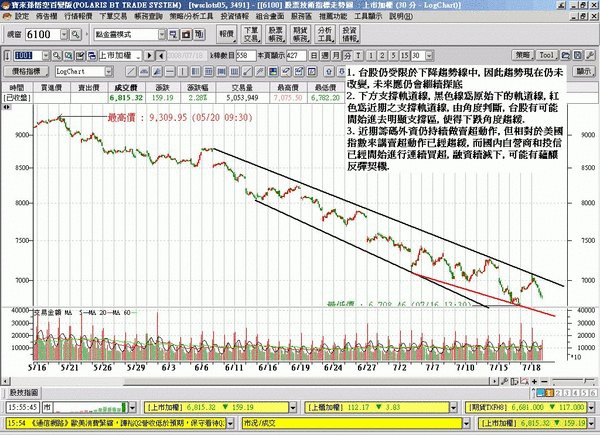Select the 股技指圖 tab at bottom
The image size is (600, 435).
[x=24, y=393]
